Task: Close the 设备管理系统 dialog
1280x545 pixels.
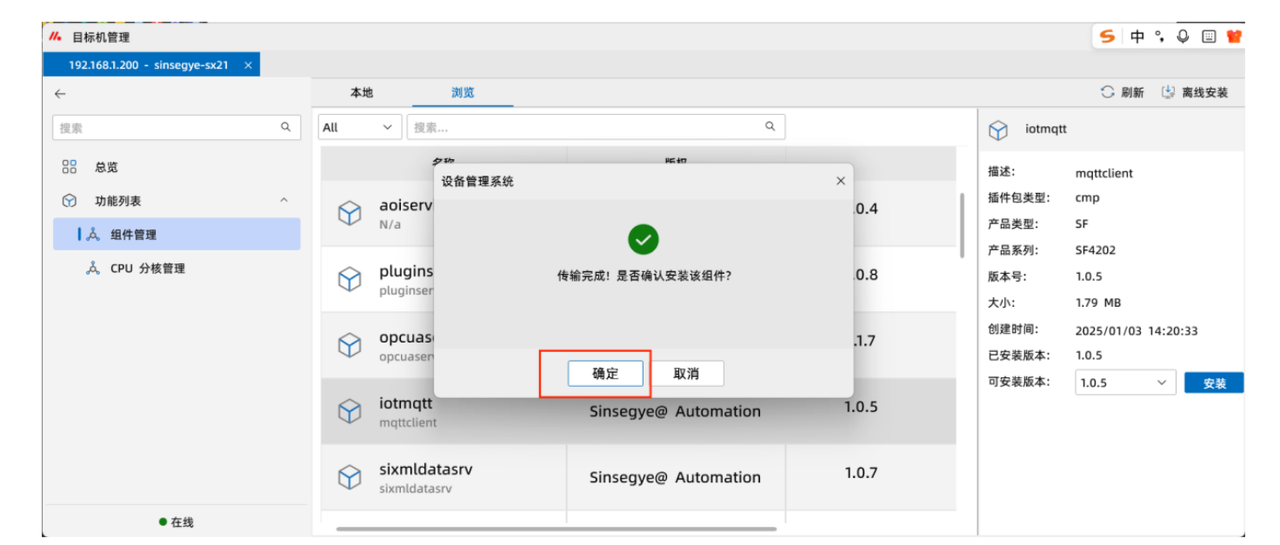Action: pos(840,181)
